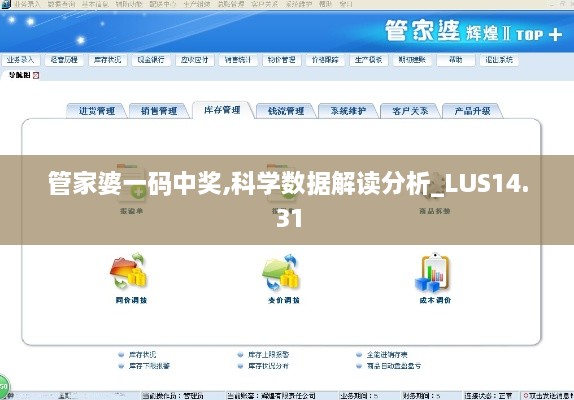Switch to the 进货管理 tab
574x400 pixels.
click(97, 111)
